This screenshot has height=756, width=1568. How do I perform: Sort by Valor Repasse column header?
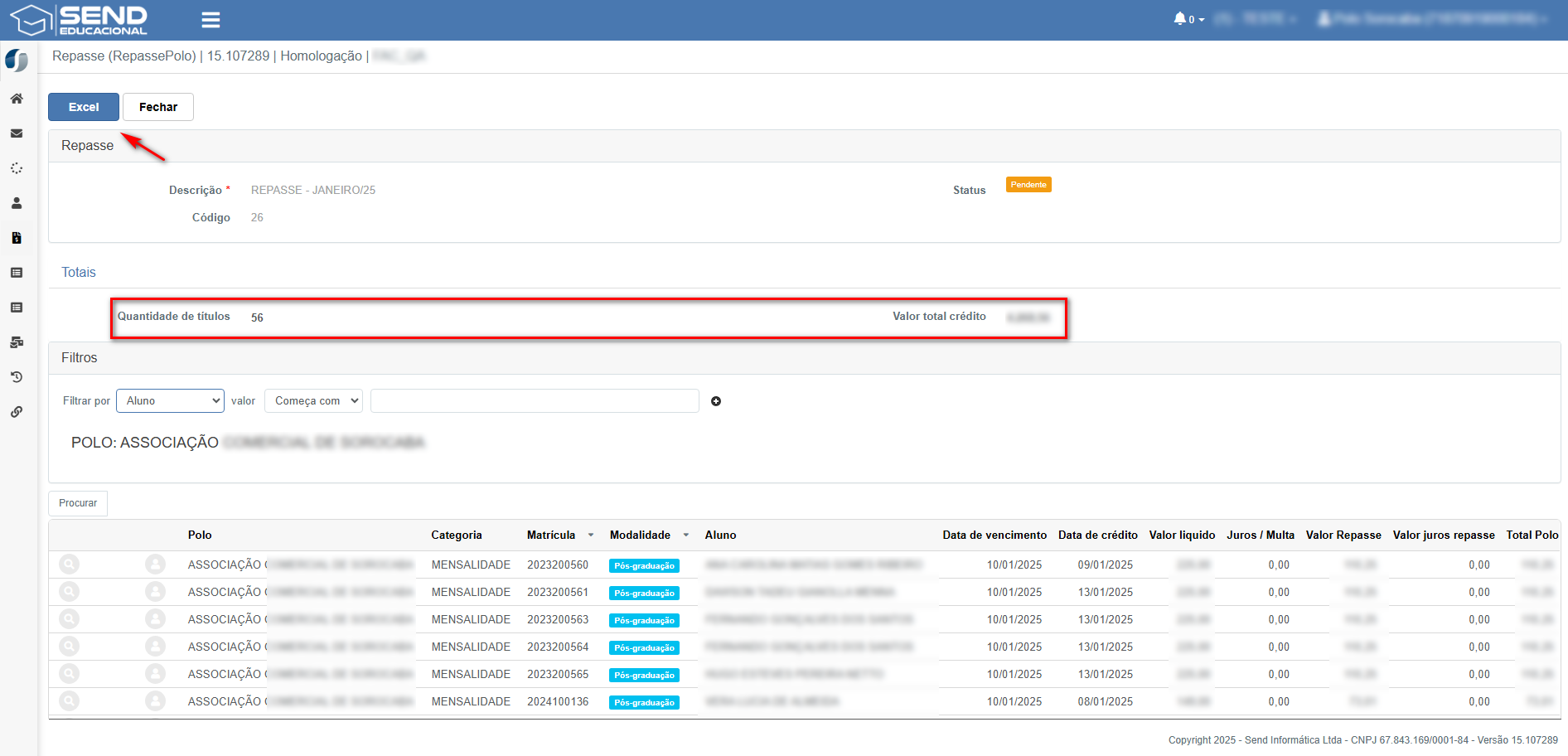point(1344,535)
